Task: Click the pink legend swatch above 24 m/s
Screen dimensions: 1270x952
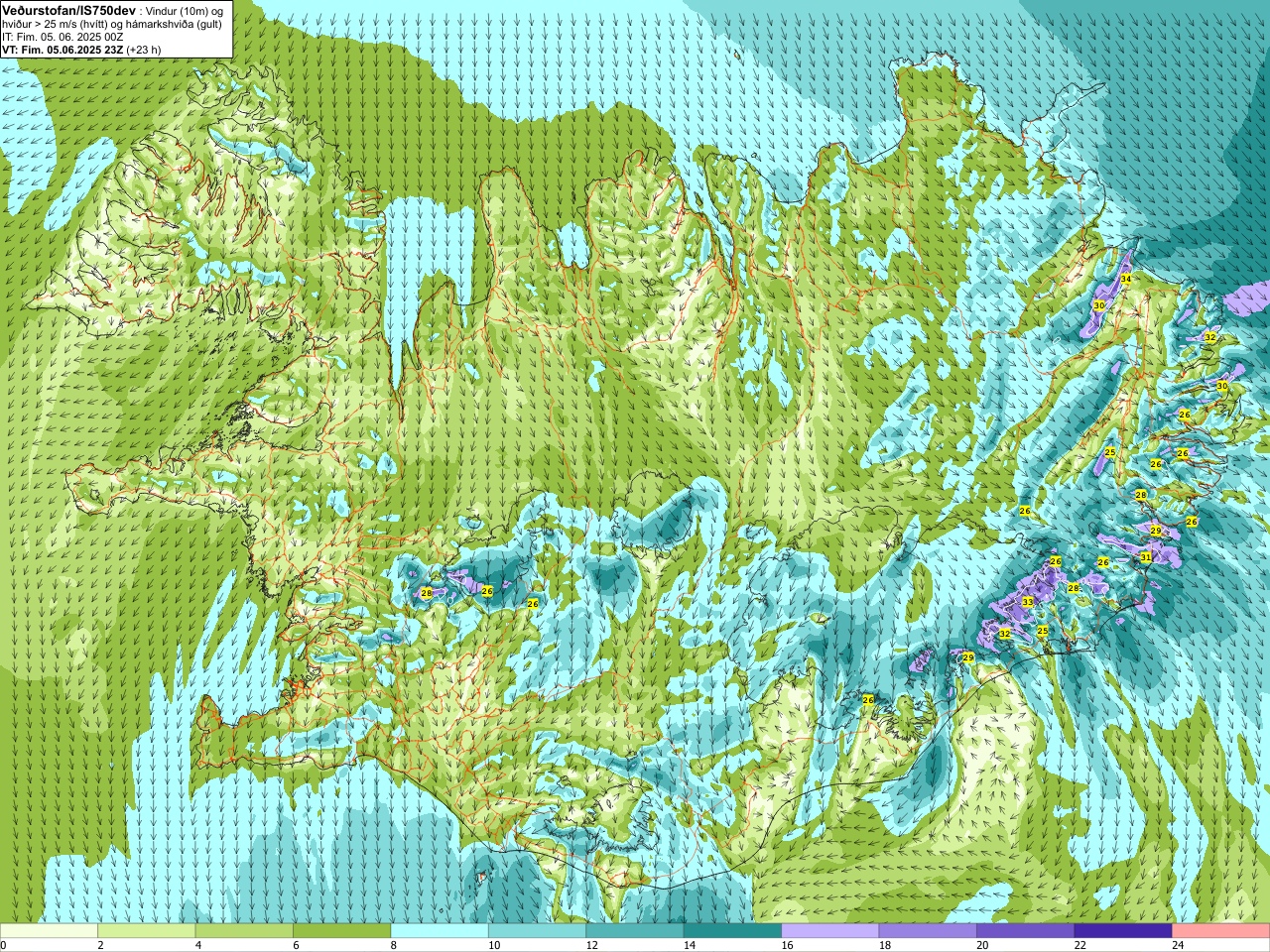Action: coord(1221,931)
